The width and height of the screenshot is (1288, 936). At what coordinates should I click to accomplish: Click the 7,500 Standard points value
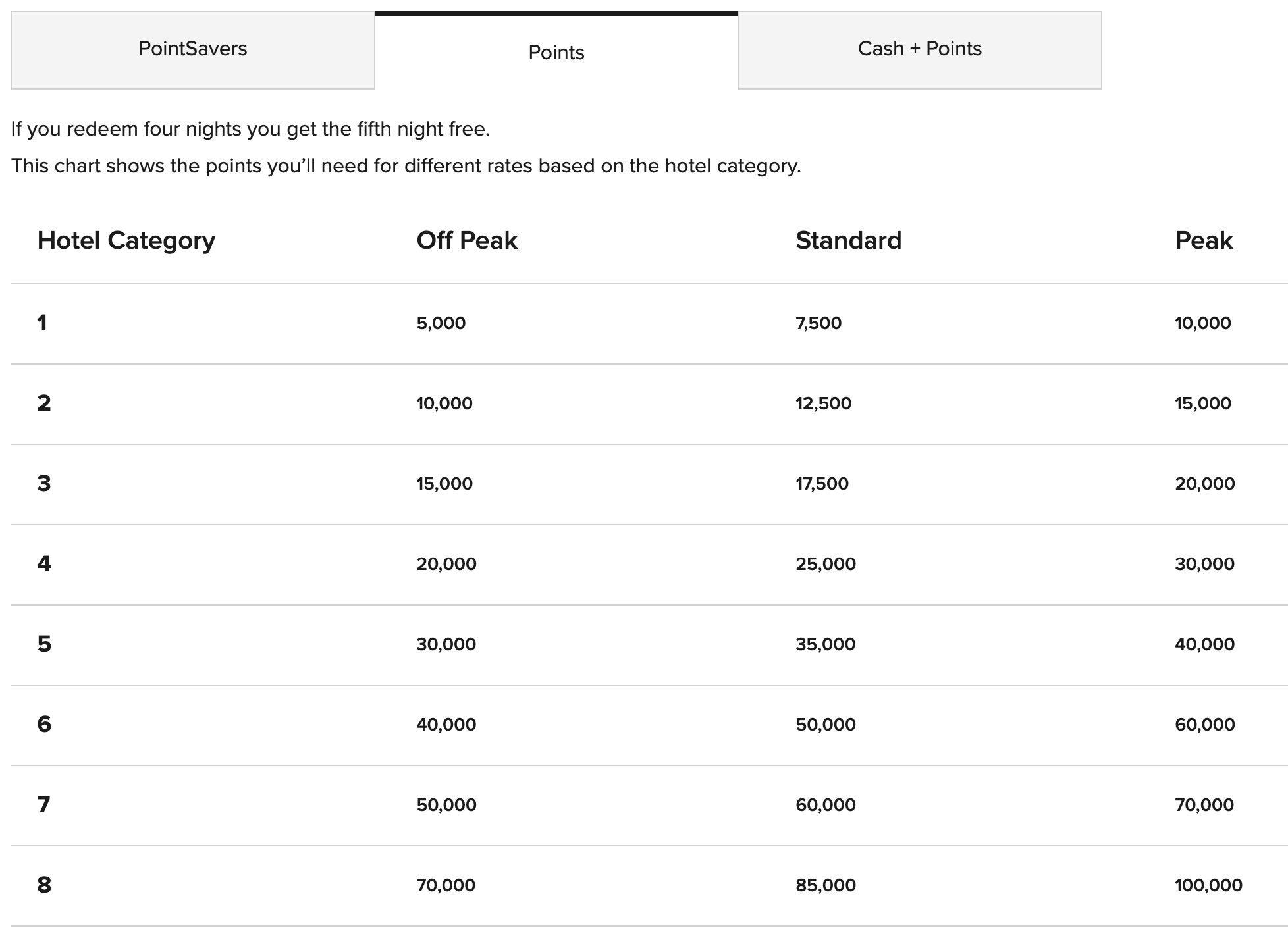[x=818, y=323]
